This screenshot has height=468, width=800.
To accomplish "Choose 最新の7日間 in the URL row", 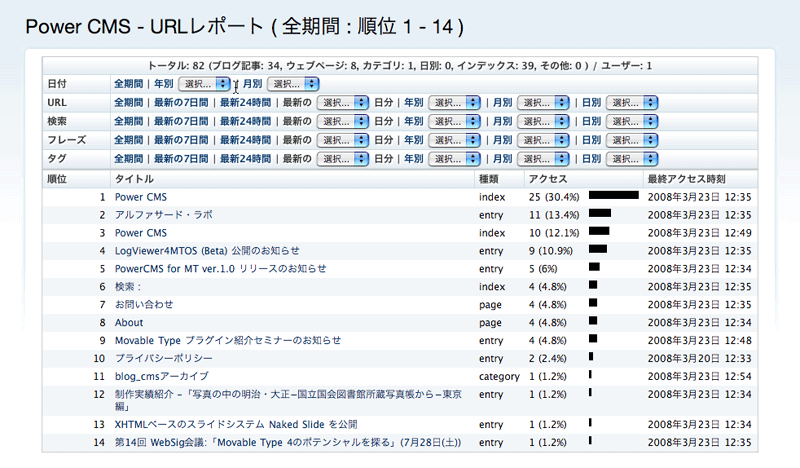I will tap(181, 103).
